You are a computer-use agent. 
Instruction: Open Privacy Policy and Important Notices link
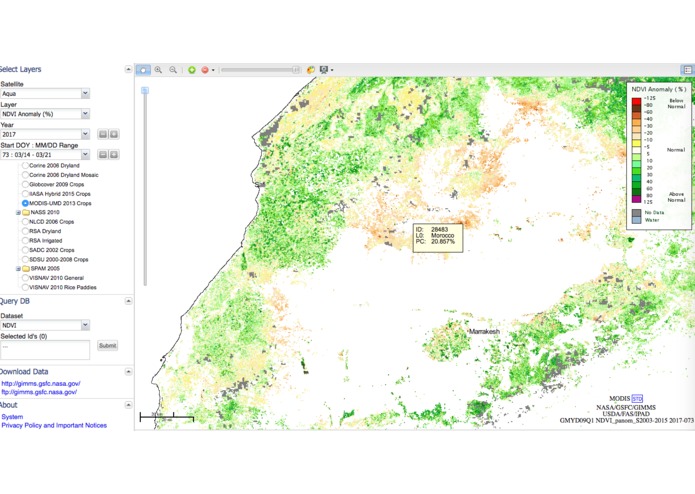[x=54, y=425]
